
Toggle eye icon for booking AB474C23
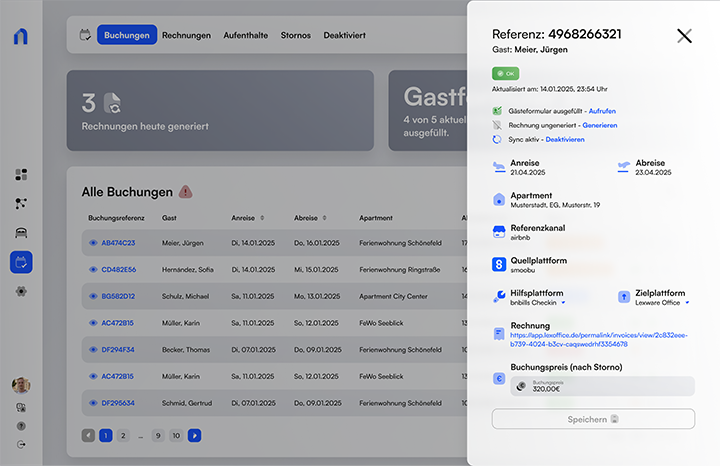click(x=92, y=243)
